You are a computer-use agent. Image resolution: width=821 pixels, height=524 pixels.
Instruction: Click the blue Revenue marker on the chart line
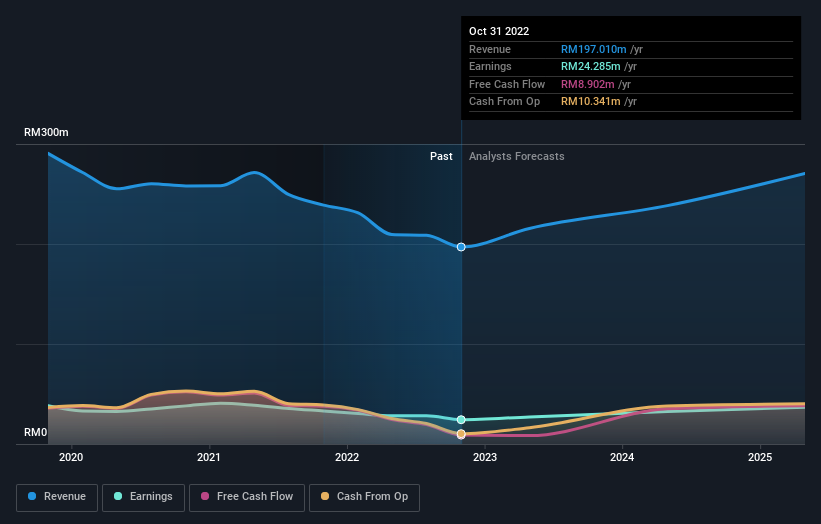[x=461, y=247]
